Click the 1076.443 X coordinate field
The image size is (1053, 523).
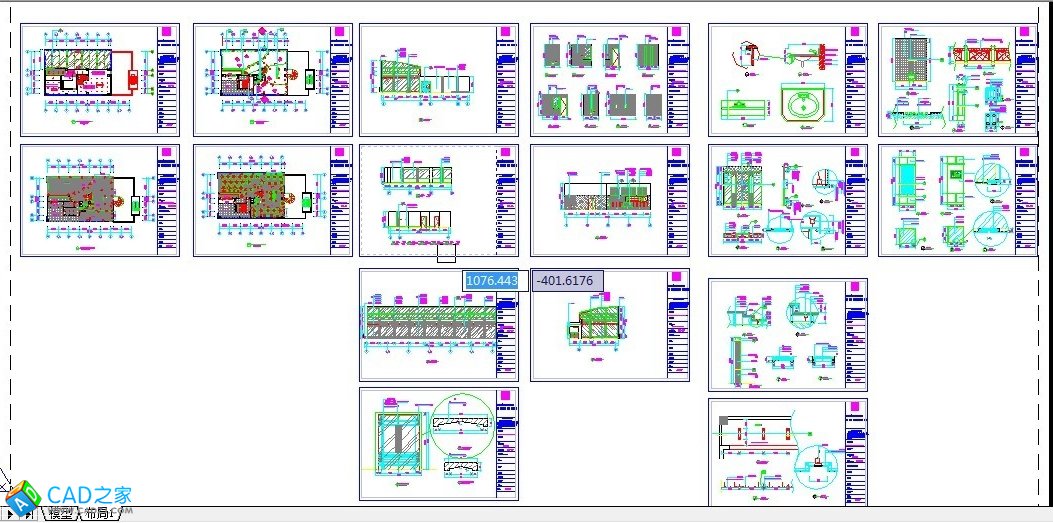coord(491,281)
